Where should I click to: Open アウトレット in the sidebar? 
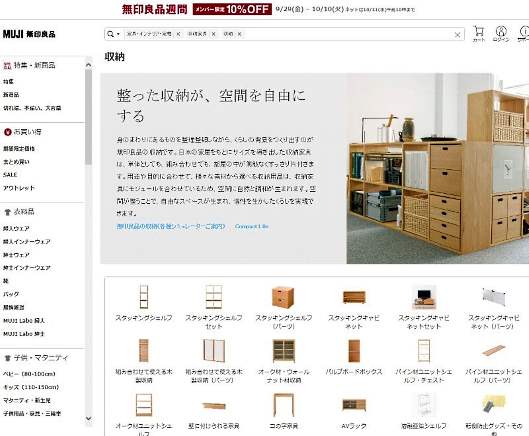19,188
